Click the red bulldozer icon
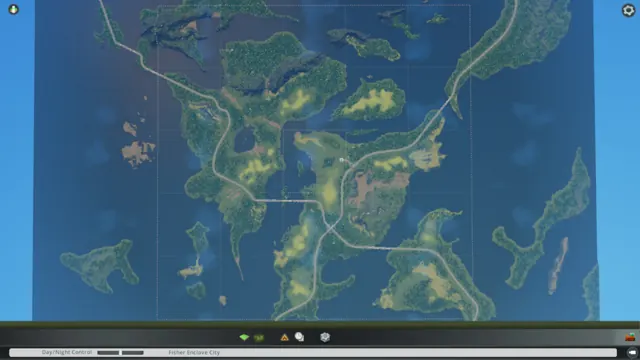The width and height of the screenshot is (640, 360). click(x=630, y=337)
